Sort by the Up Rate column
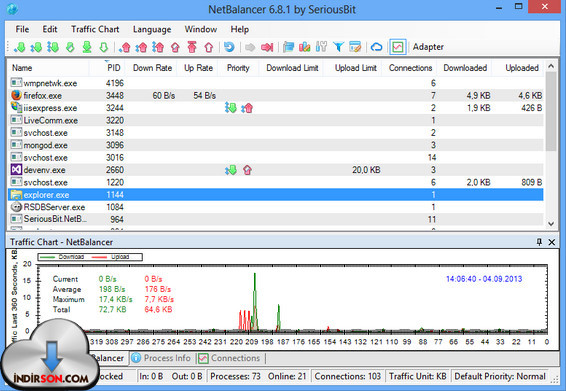 click(x=198, y=68)
